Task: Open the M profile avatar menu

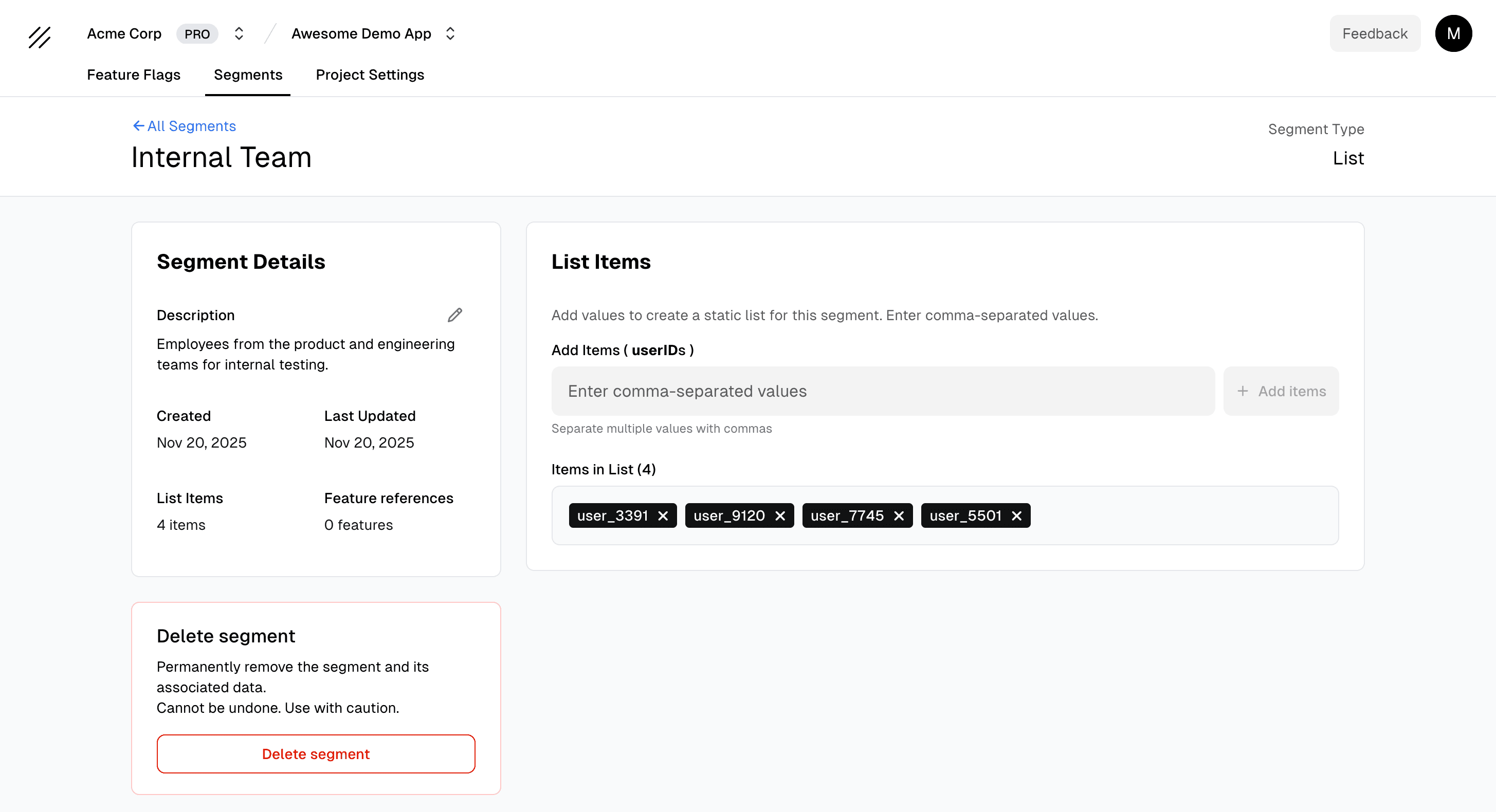Action: [x=1453, y=33]
